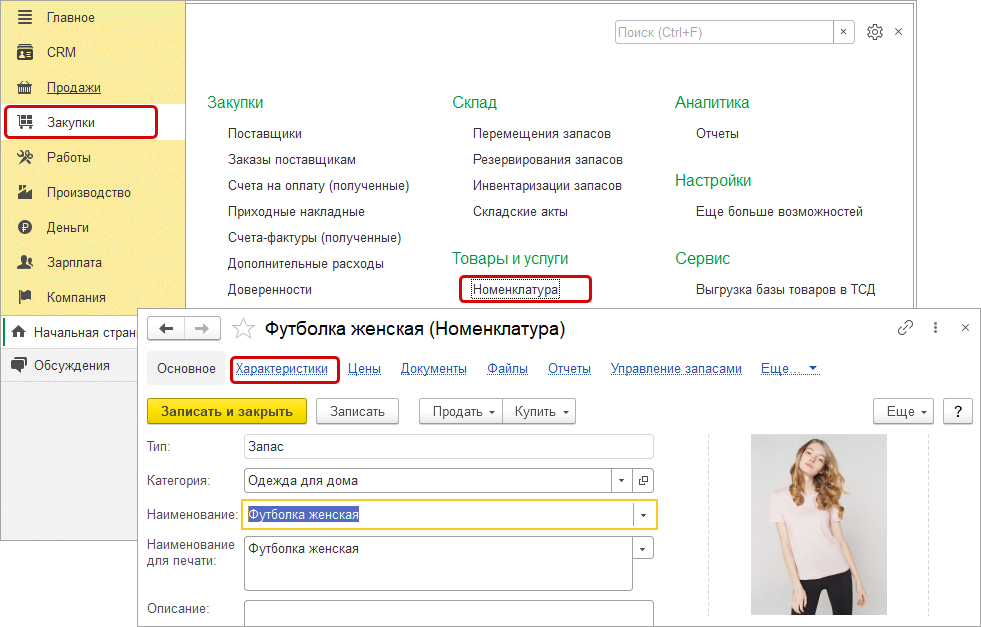Click the Тип field showing Запас
981x627 pixels.
[x=449, y=447]
